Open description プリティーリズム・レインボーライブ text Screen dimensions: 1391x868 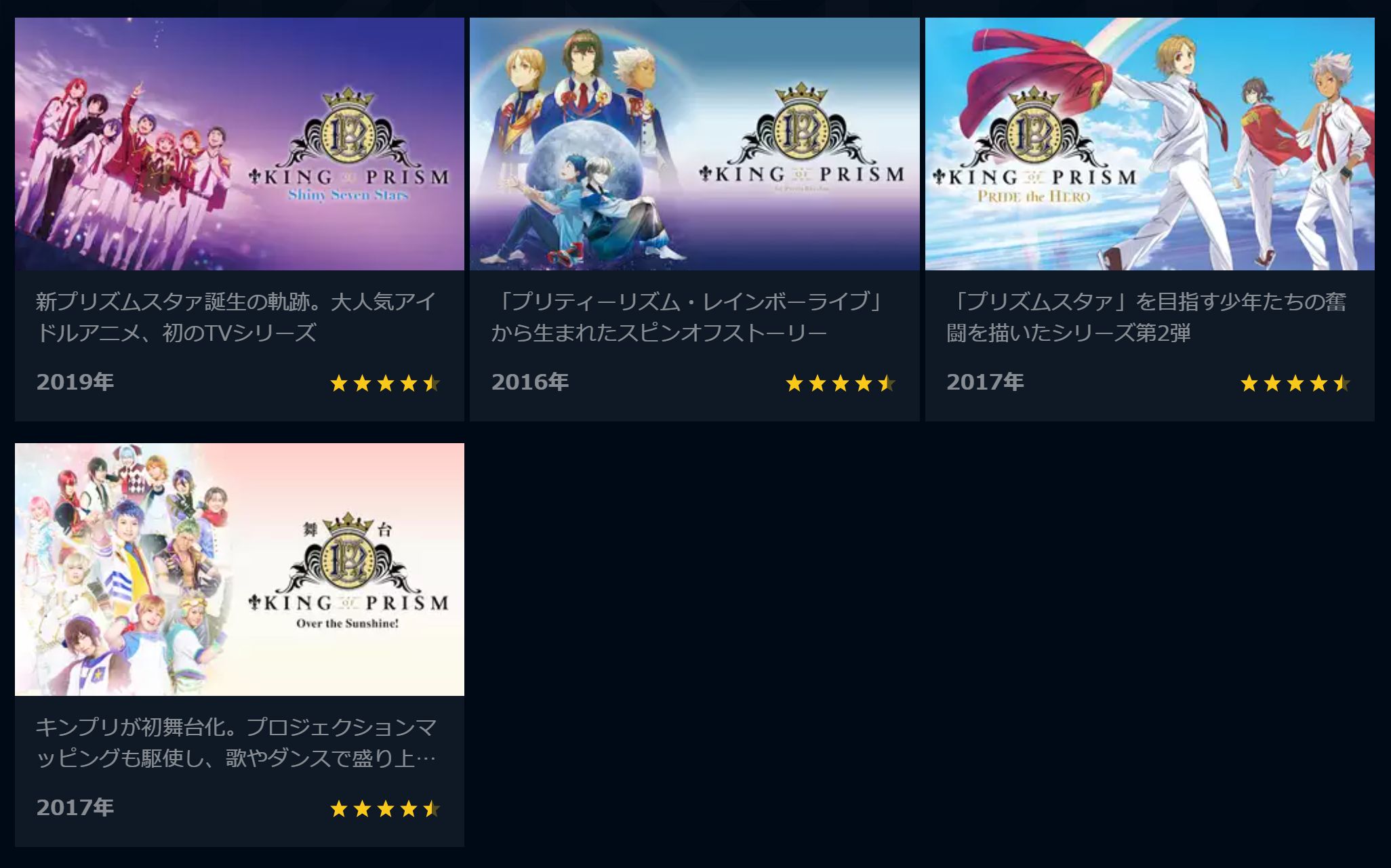click(689, 316)
